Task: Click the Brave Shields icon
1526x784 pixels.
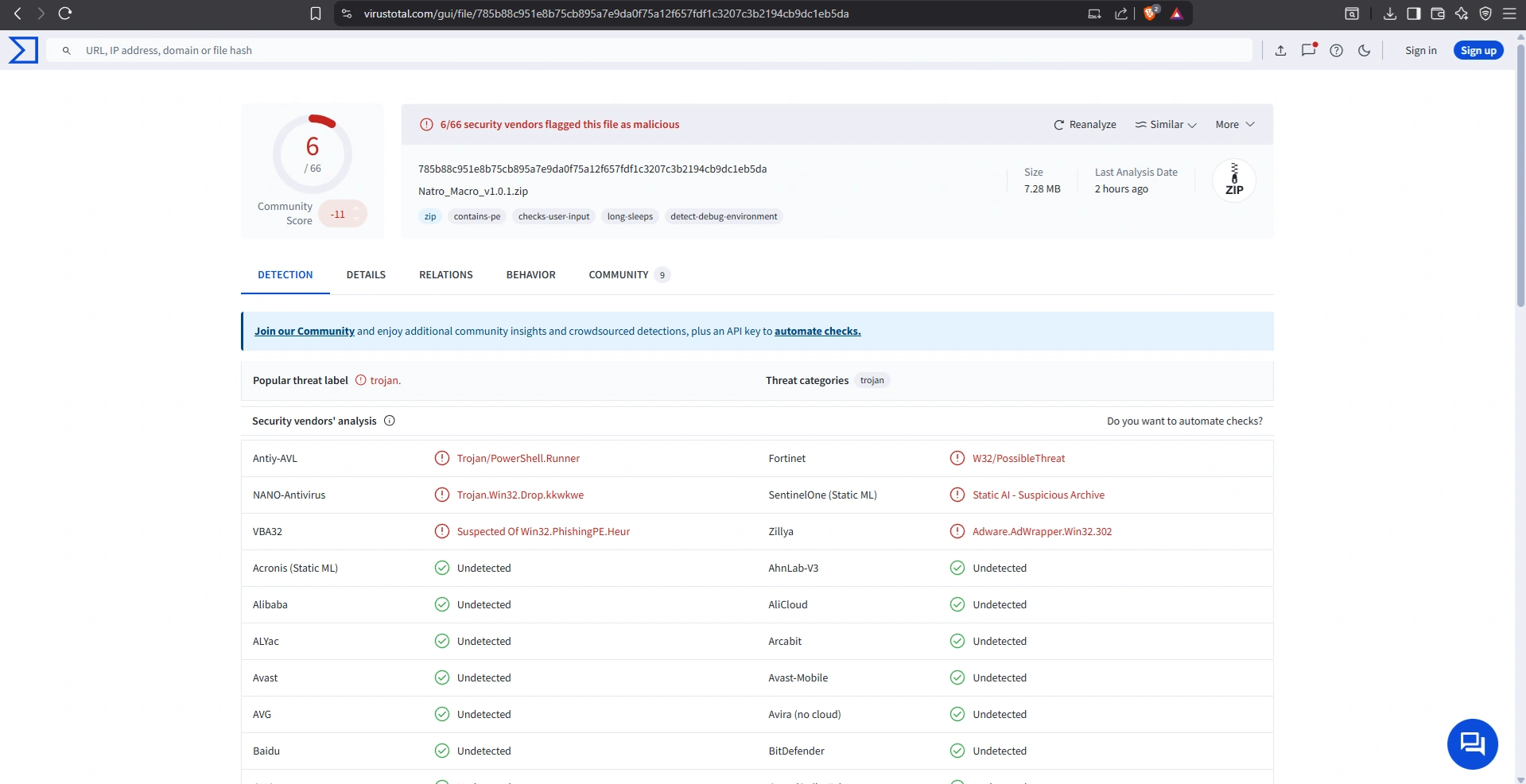Action: (1149, 14)
